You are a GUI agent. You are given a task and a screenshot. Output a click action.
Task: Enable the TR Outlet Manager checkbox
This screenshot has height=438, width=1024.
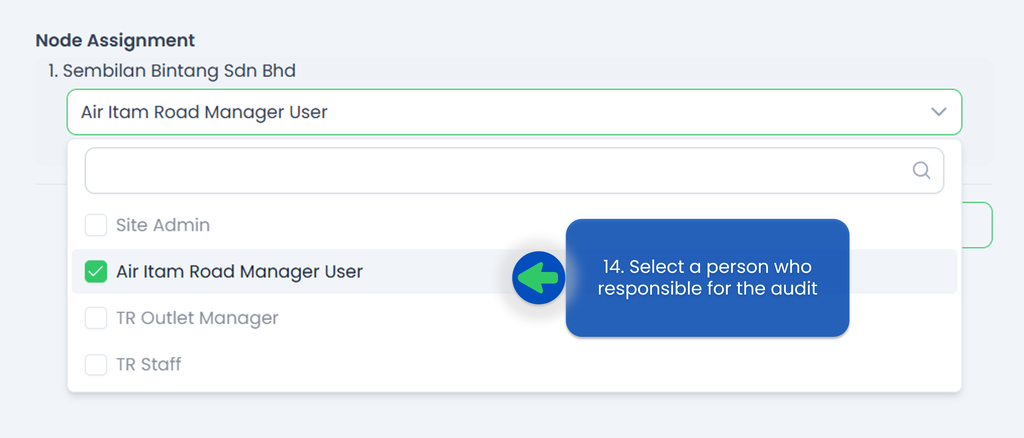tap(96, 318)
